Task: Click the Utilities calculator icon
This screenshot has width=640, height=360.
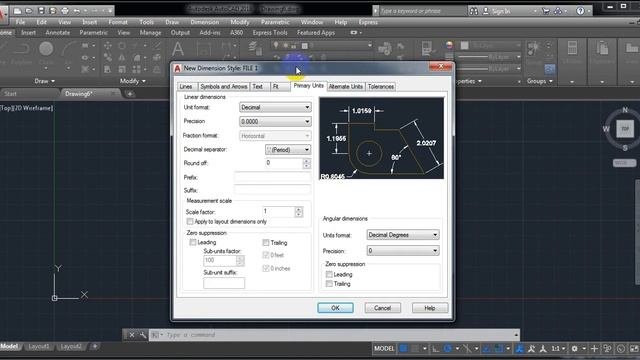Action: 572,48
